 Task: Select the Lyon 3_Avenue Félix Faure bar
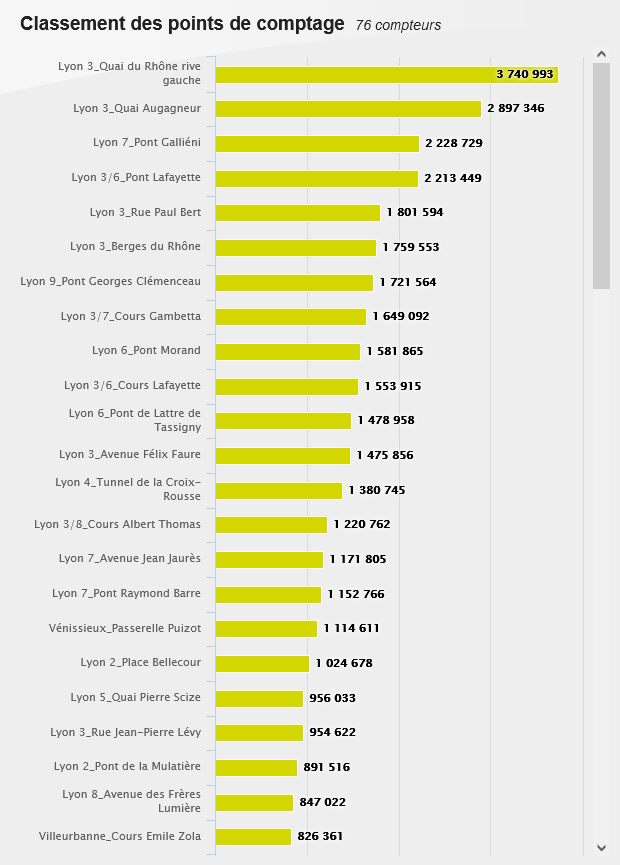click(283, 455)
